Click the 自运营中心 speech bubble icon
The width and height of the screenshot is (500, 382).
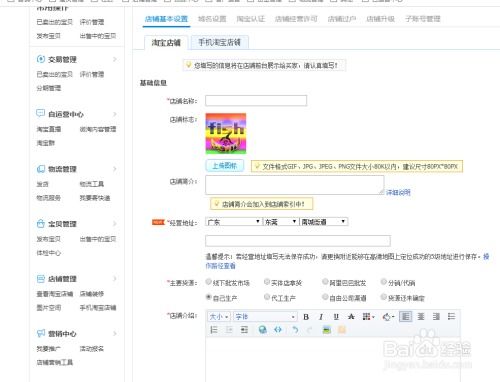[40, 113]
